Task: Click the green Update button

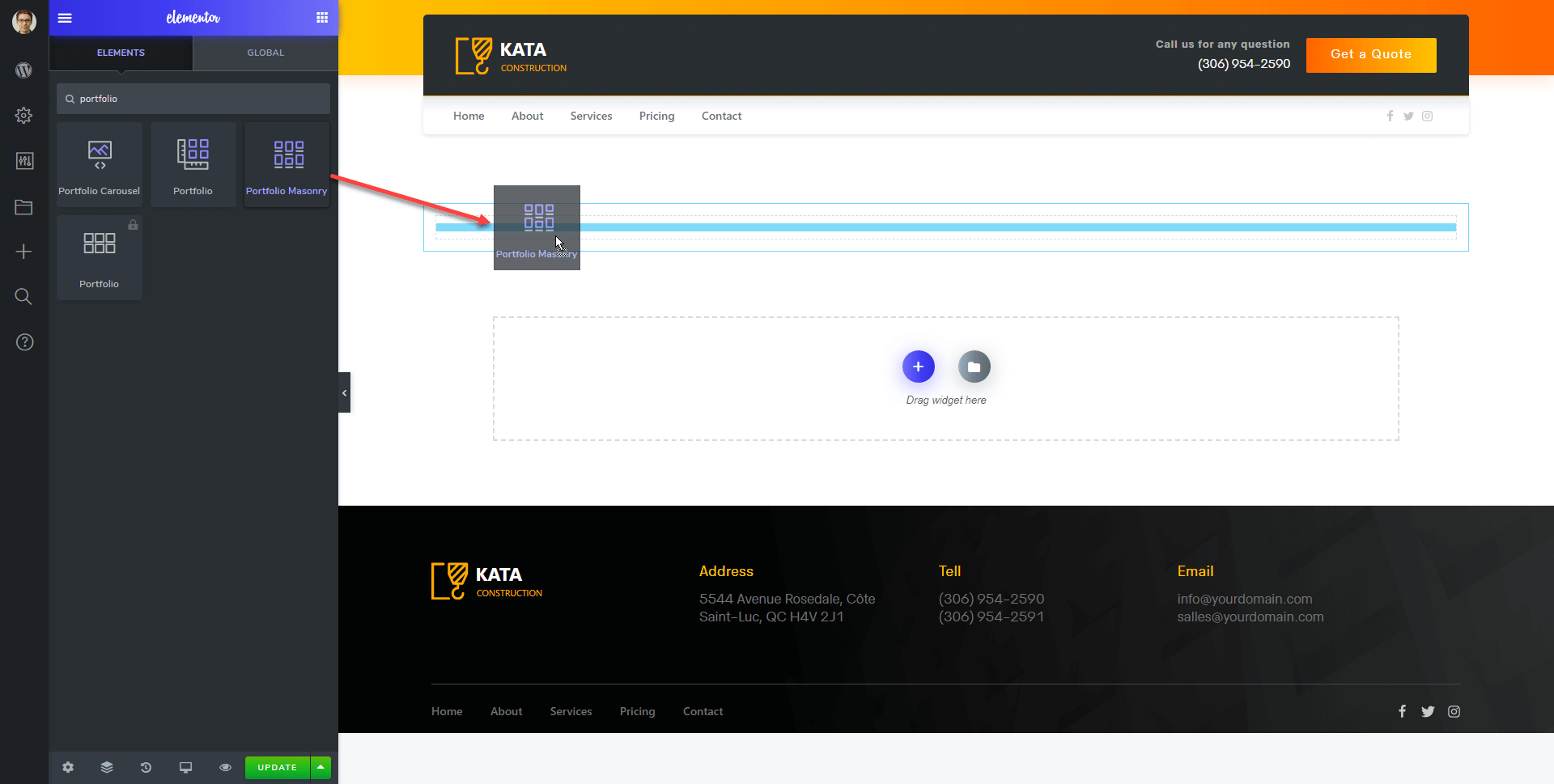Action: click(277, 767)
